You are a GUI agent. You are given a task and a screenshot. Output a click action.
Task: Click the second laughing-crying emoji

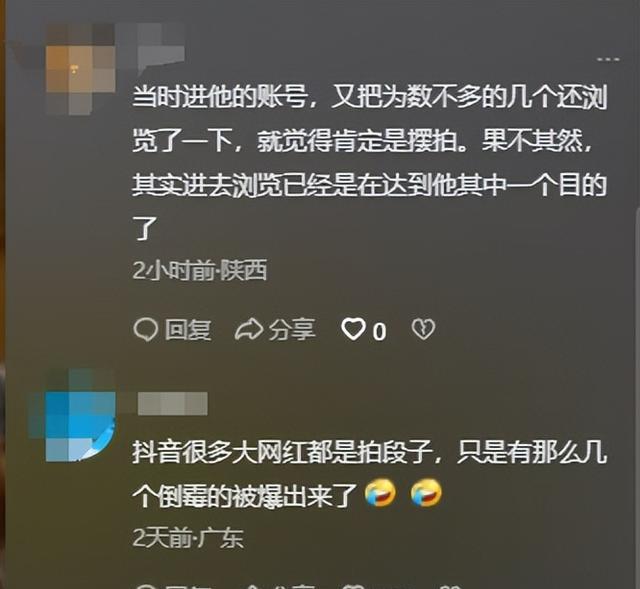click(426, 493)
